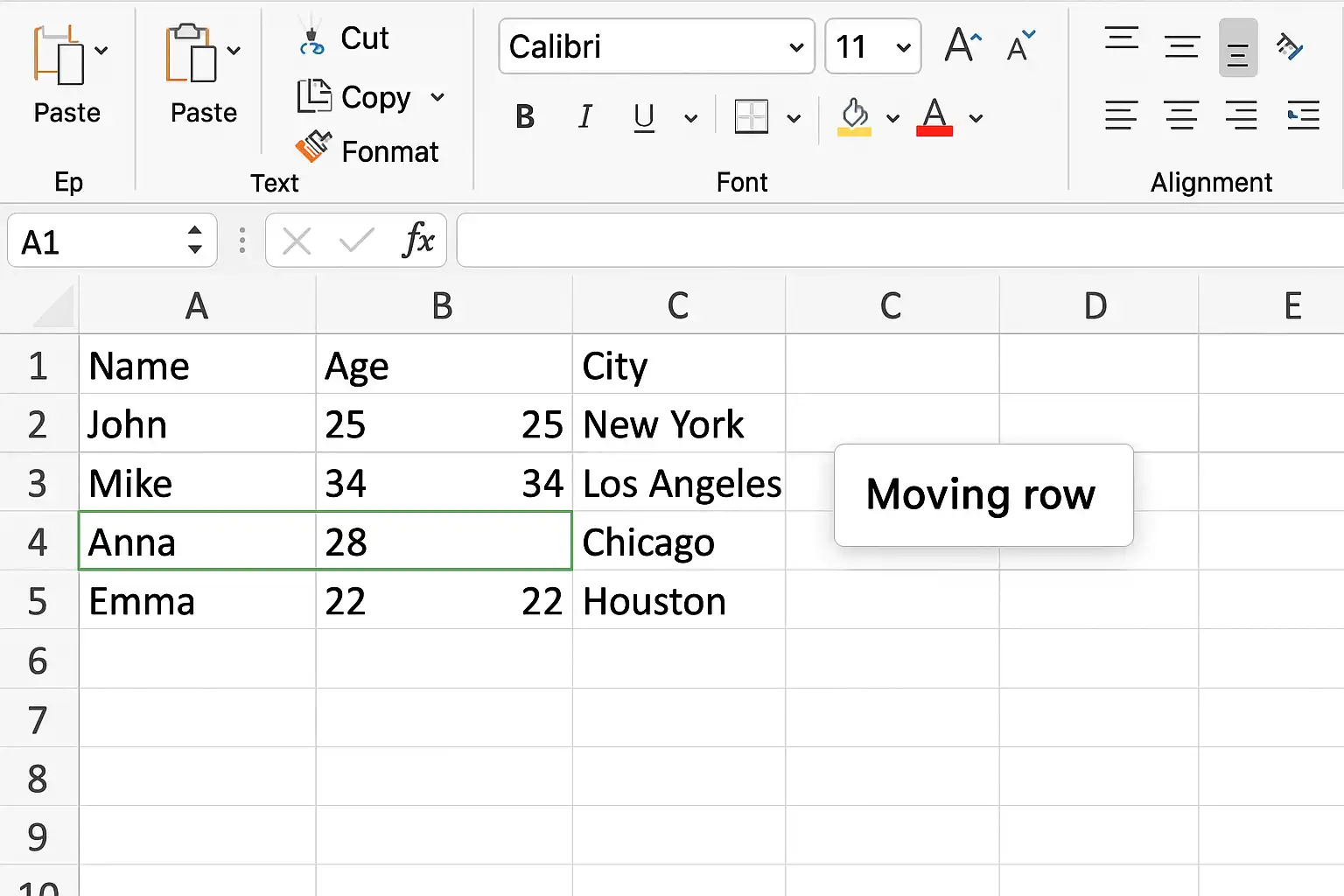Select column header D
This screenshot has width=1344, height=896.
pos(1097,305)
